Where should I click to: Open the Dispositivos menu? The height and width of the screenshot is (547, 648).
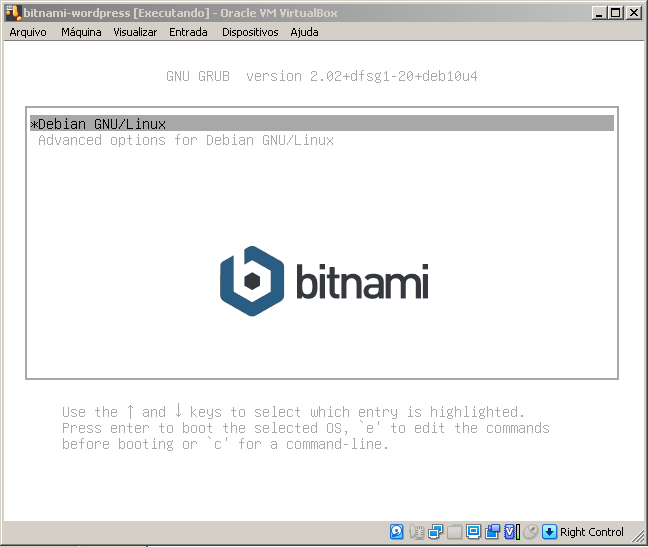click(250, 32)
